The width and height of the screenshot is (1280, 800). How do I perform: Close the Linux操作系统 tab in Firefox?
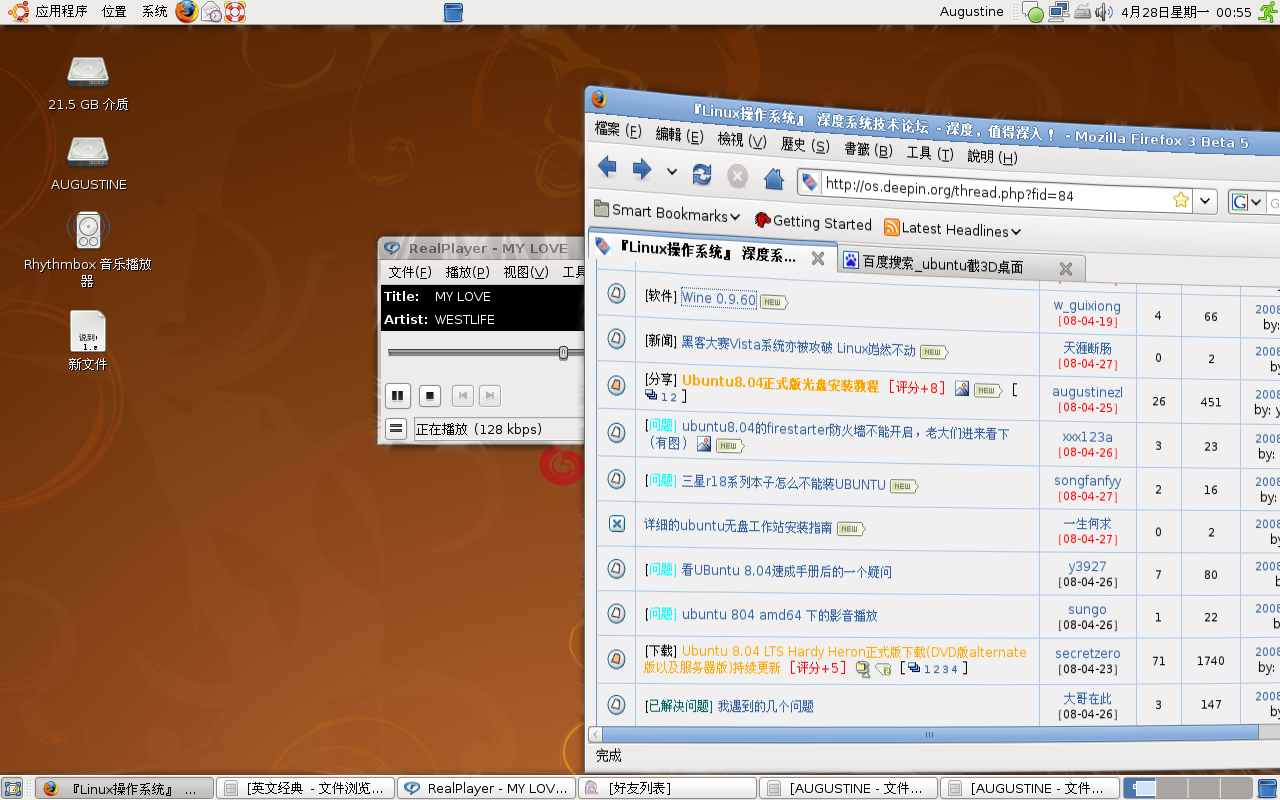point(817,259)
